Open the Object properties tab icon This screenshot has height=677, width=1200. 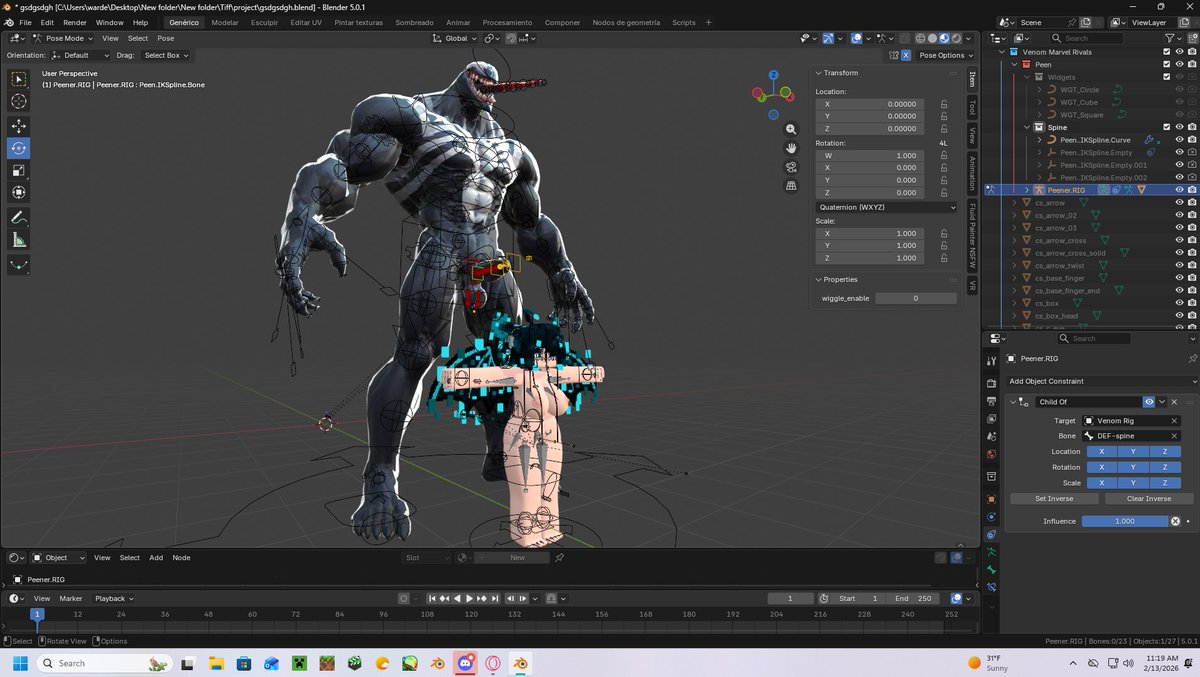pos(991,498)
